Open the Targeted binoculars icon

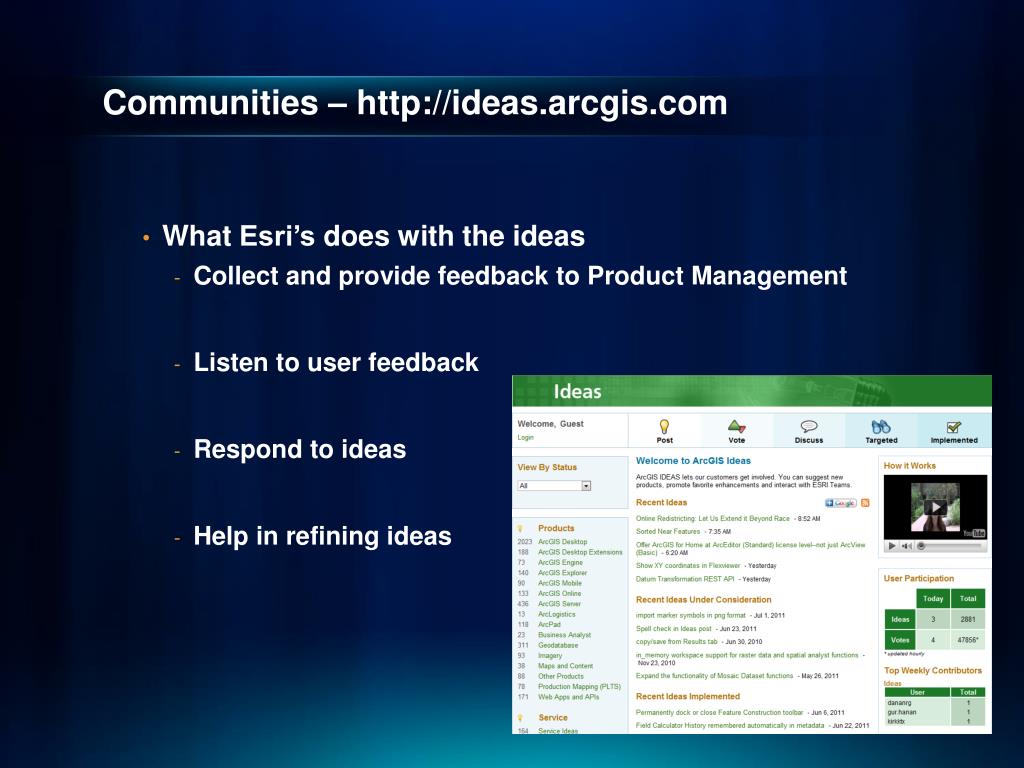pyautogui.click(x=881, y=426)
